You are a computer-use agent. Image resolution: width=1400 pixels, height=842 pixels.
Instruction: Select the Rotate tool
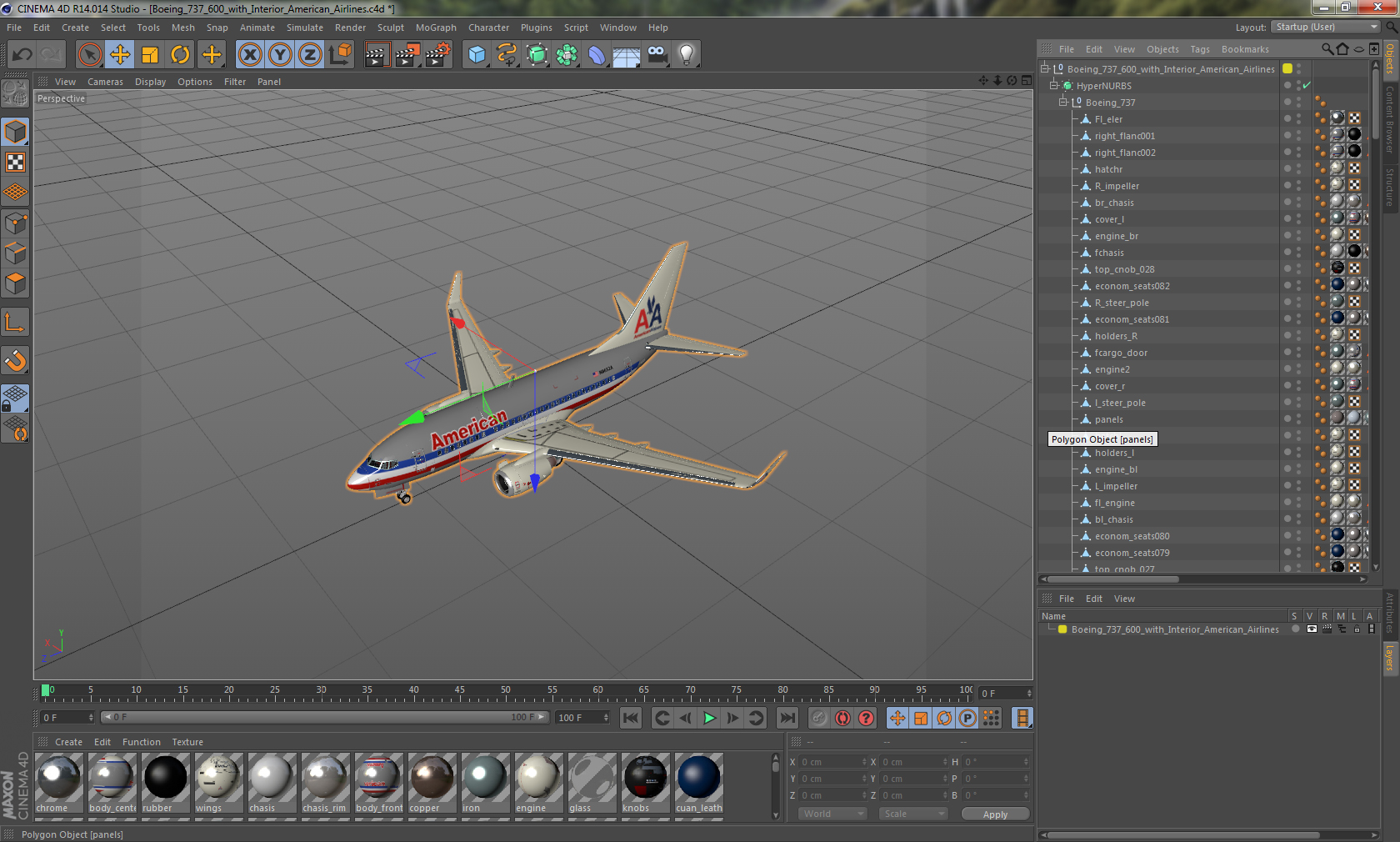pos(180,55)
